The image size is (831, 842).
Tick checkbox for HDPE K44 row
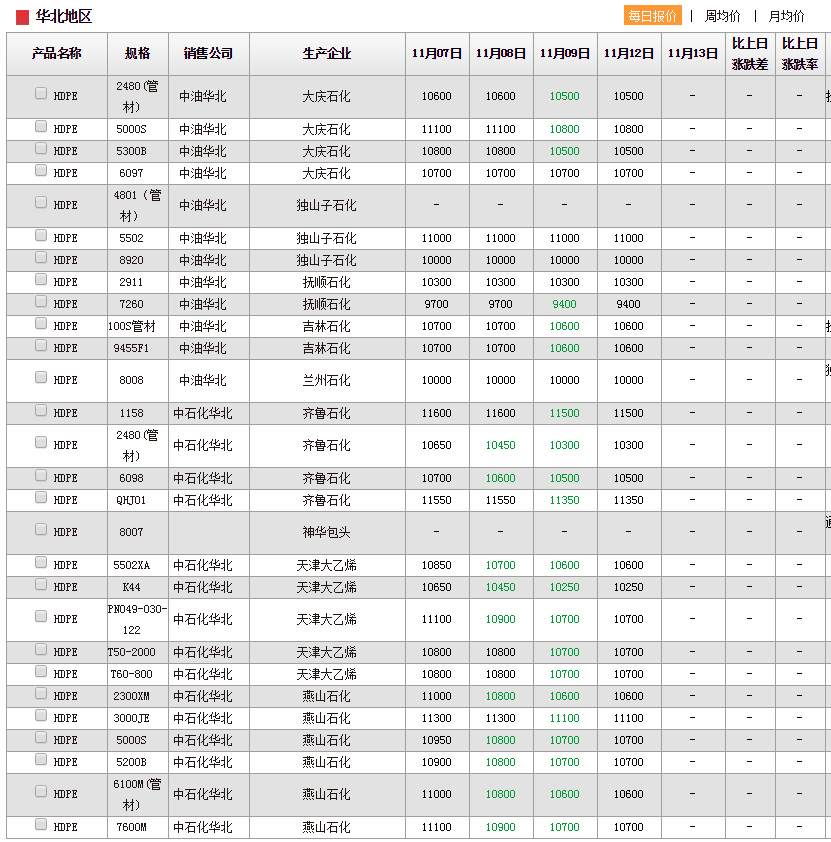(x=41, y=584)
